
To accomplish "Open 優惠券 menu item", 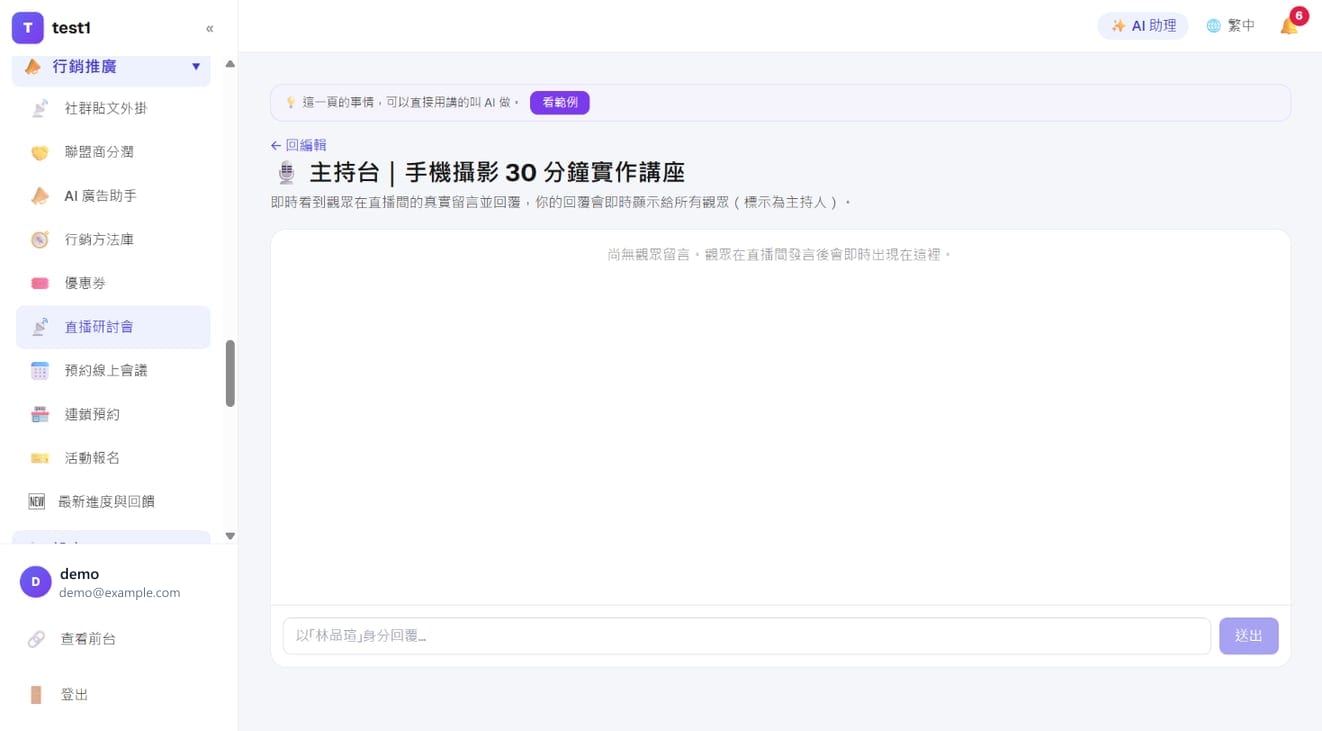I will (x=113, y=283).
